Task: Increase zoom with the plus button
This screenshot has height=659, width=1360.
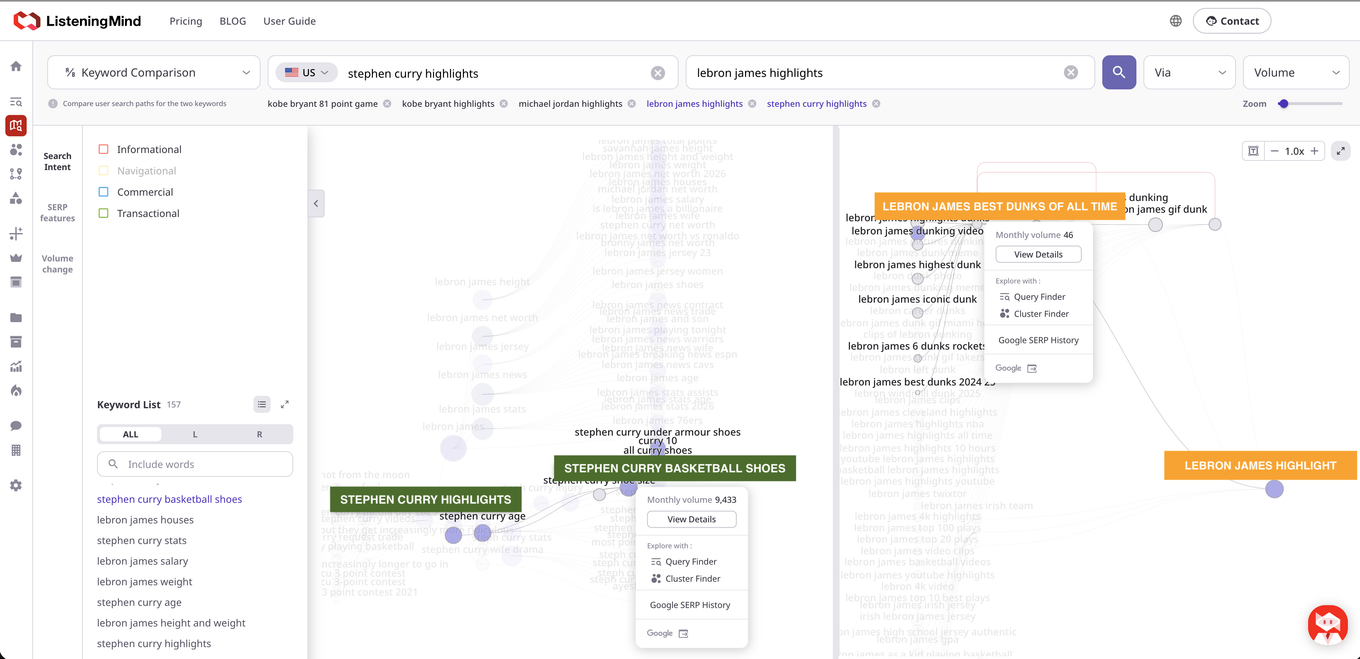Action: click(1315, 151)
